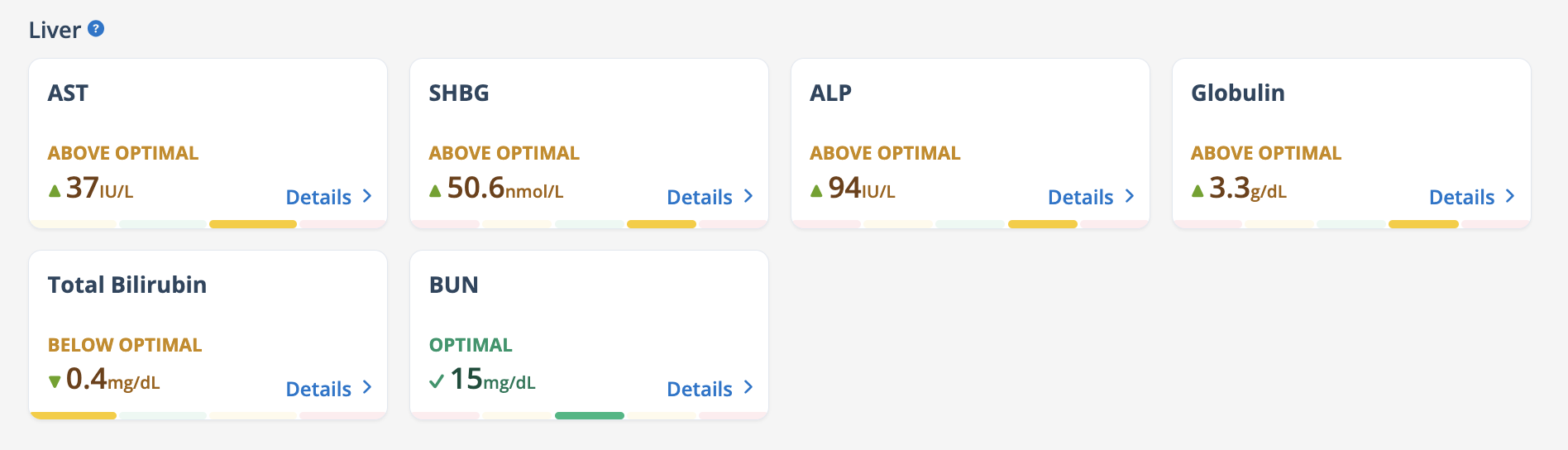Open the Liver help question-mark icon
Image resolution: width=1568 pixels, height=450 pixels.
tap(96, 29)
